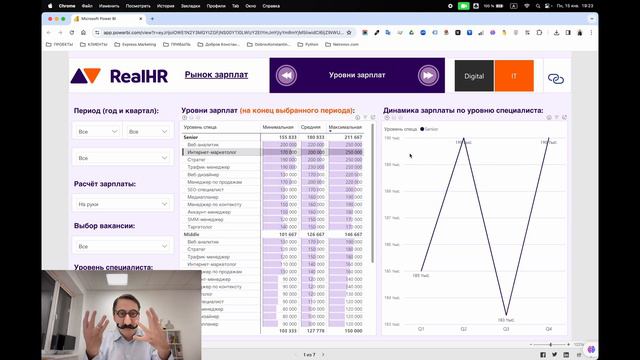Select the Стратег row under Senior
Screen dimensions: 640x360
273,160
